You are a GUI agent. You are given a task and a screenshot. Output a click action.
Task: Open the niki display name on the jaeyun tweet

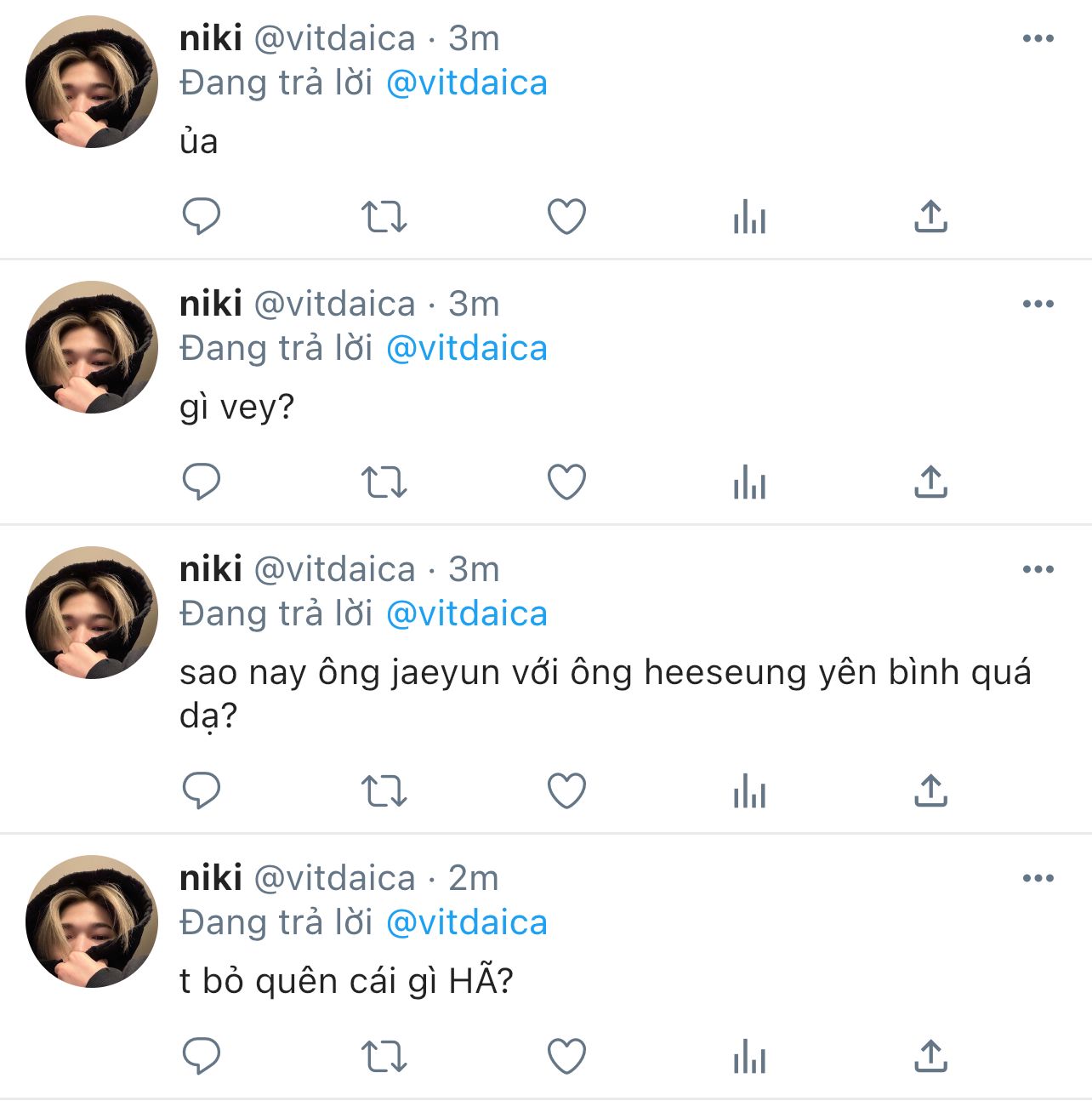(x=211, y=569)
